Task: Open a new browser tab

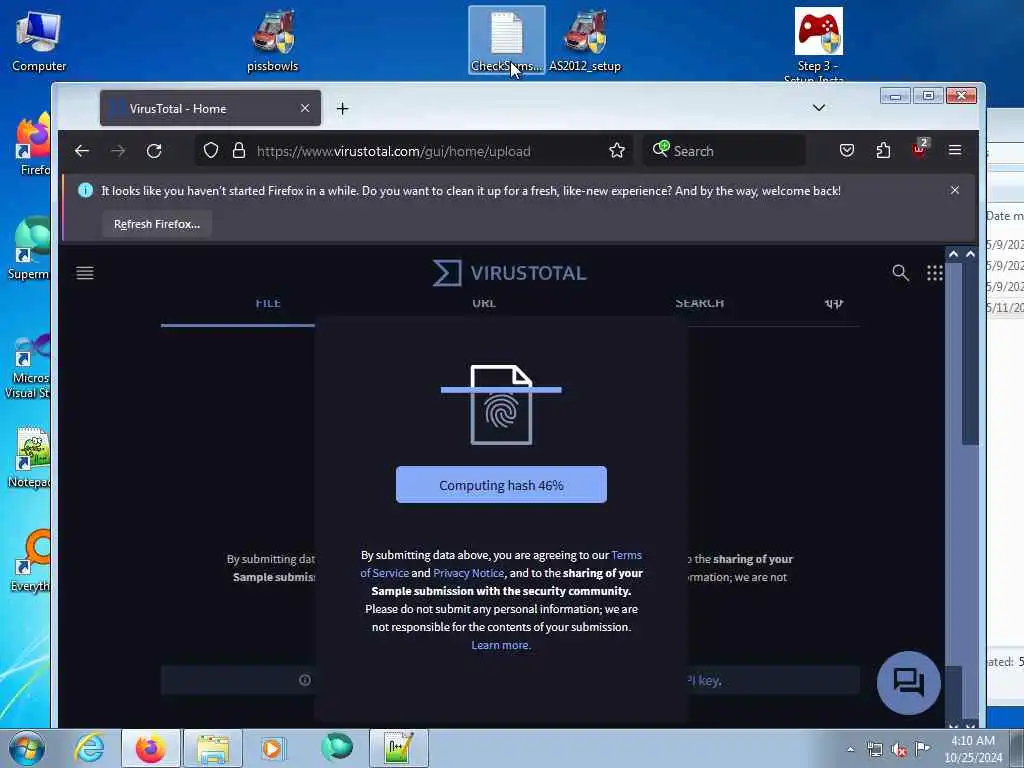Action: (342, 108)
